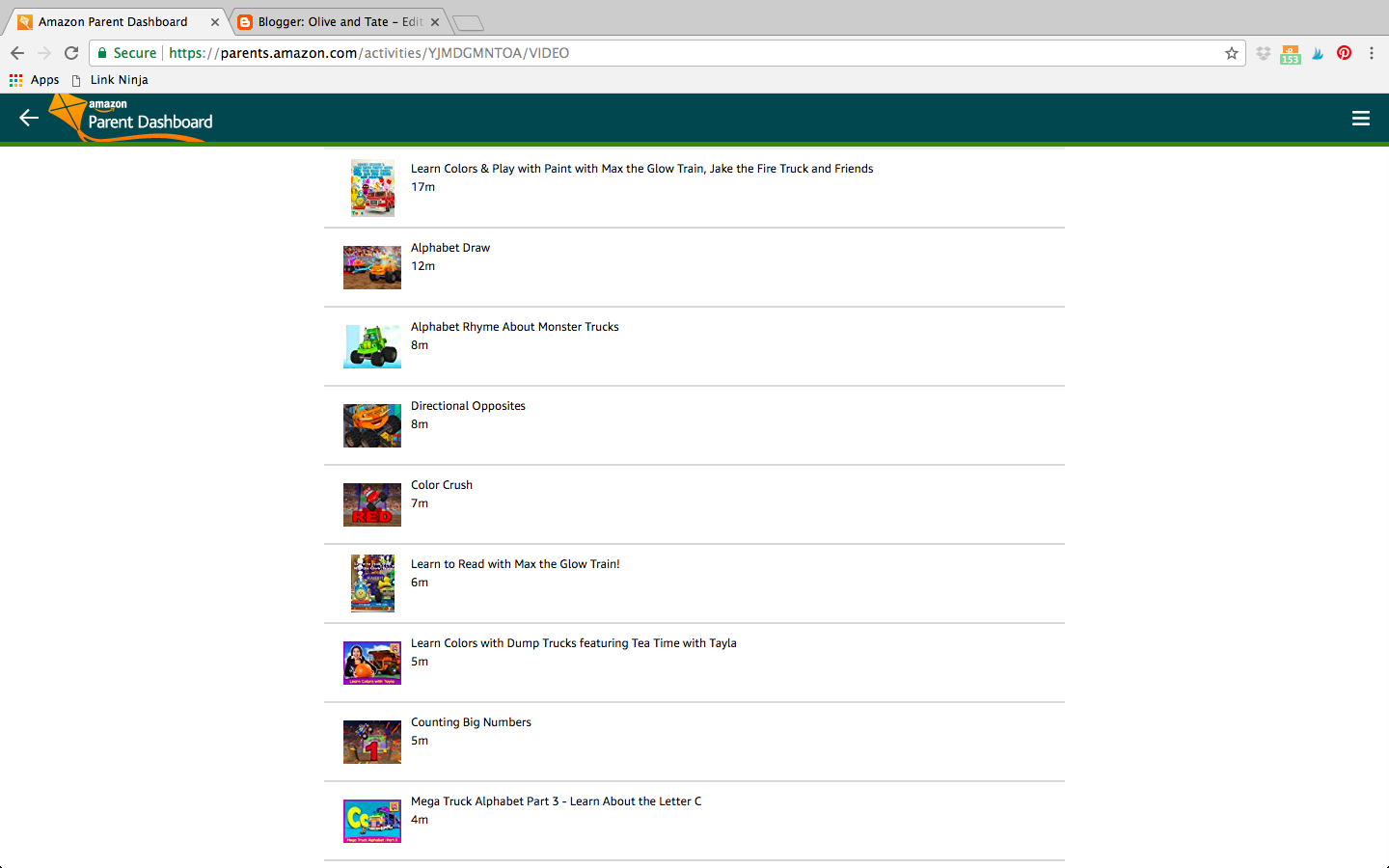
Task: Open the hamburger menu in the dashboard header
Action: pyautogui.click(x=1361, y=118)
